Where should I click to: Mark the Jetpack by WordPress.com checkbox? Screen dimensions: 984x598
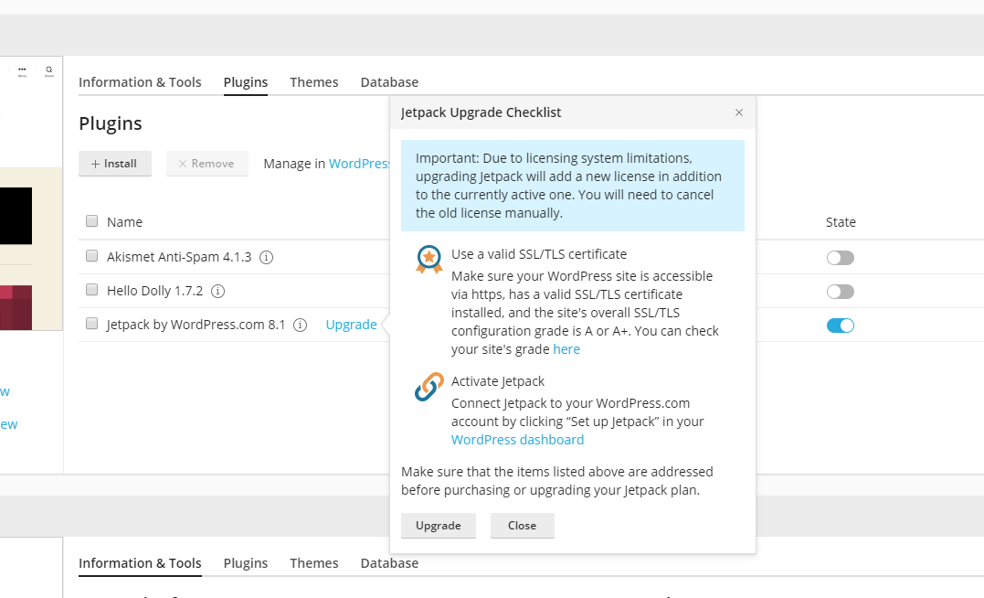(92, 324)
